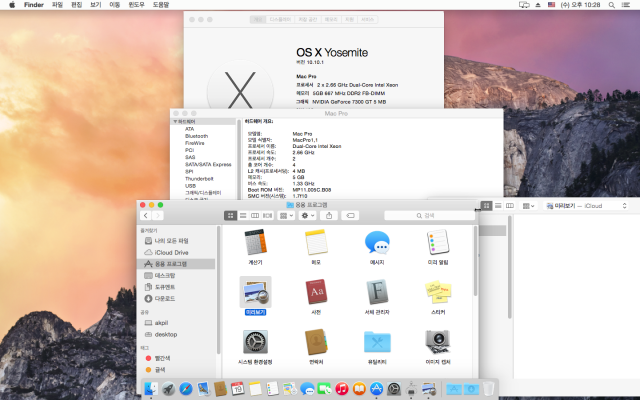Open the input source flag menu

(x=551, y=5)
